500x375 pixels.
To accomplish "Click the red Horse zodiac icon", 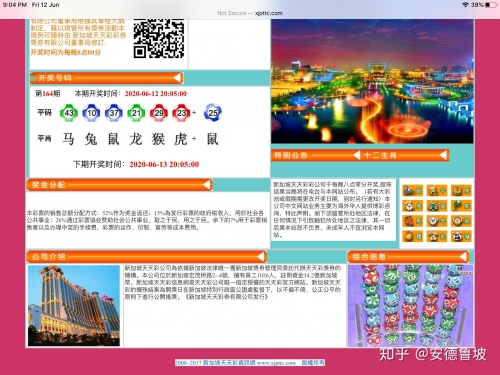I will pyautogui.click(x=413, y=221).
